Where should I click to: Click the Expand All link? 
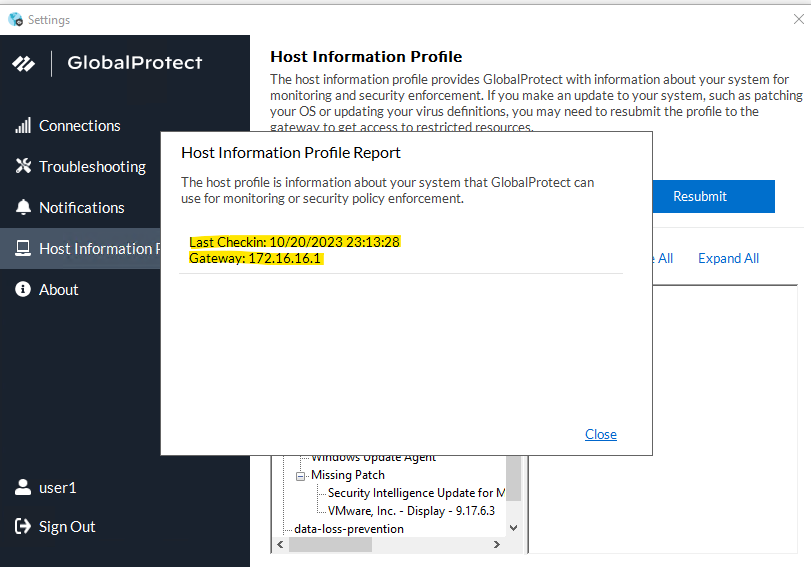pyautogui.click(x=728, y=258)
